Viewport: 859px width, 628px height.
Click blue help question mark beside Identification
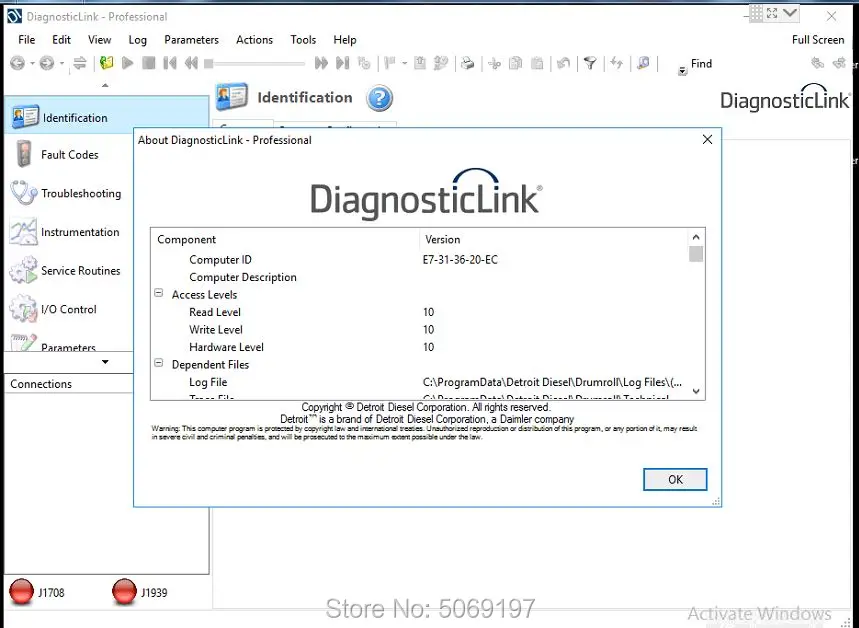tap(379, 99)
